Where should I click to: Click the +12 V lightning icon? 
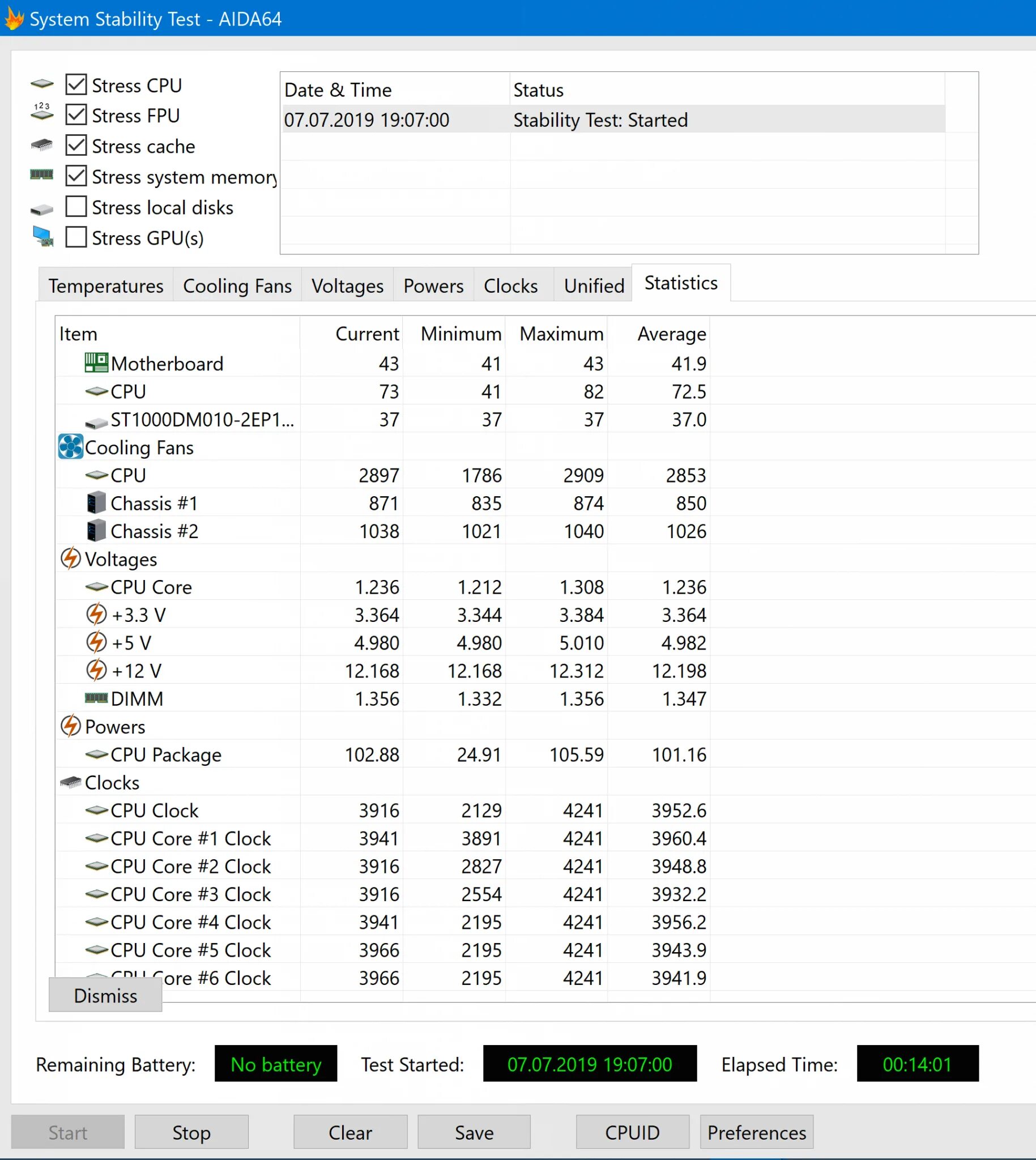tap(96, 670)
